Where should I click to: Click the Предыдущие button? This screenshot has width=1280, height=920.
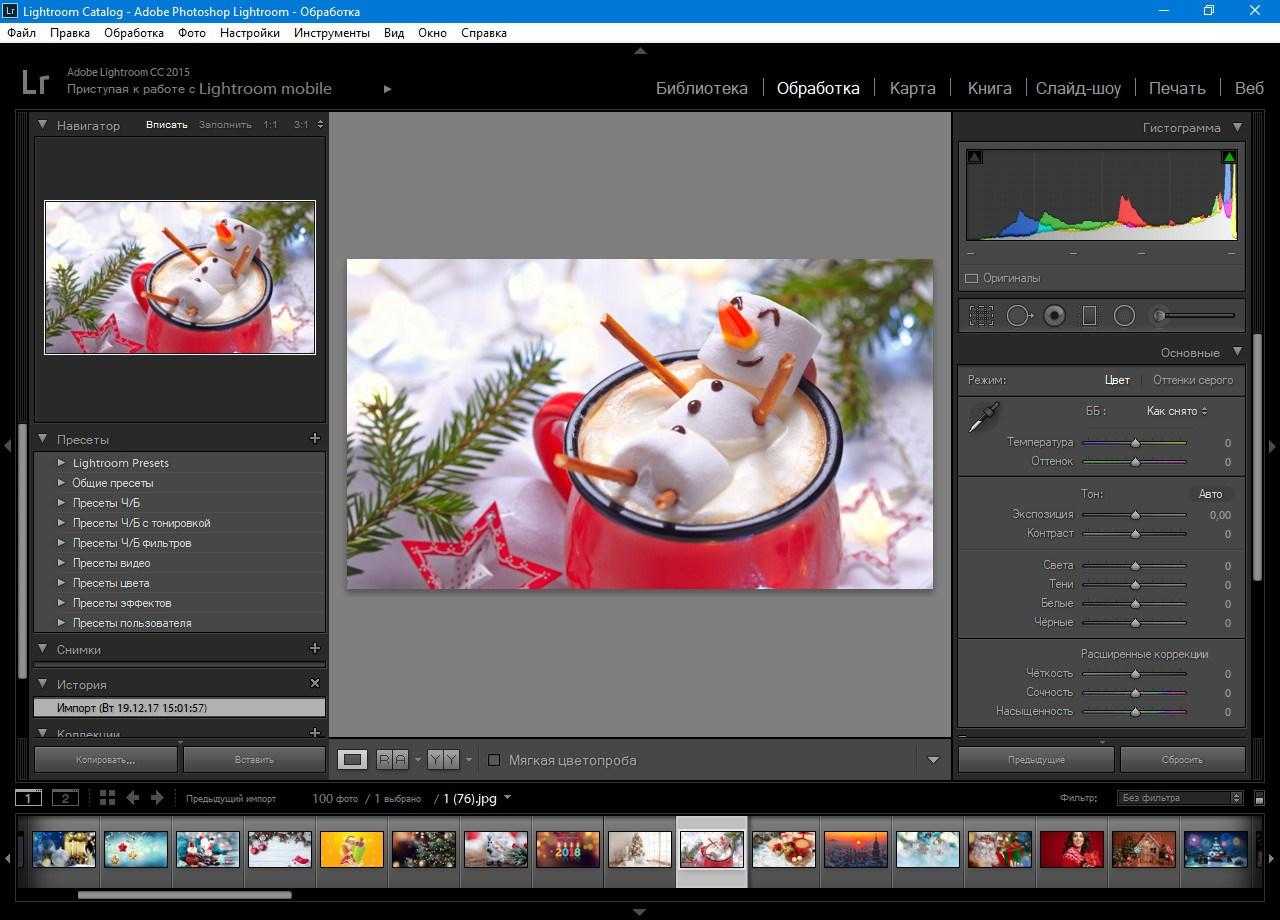click(x=1036, y=759)
